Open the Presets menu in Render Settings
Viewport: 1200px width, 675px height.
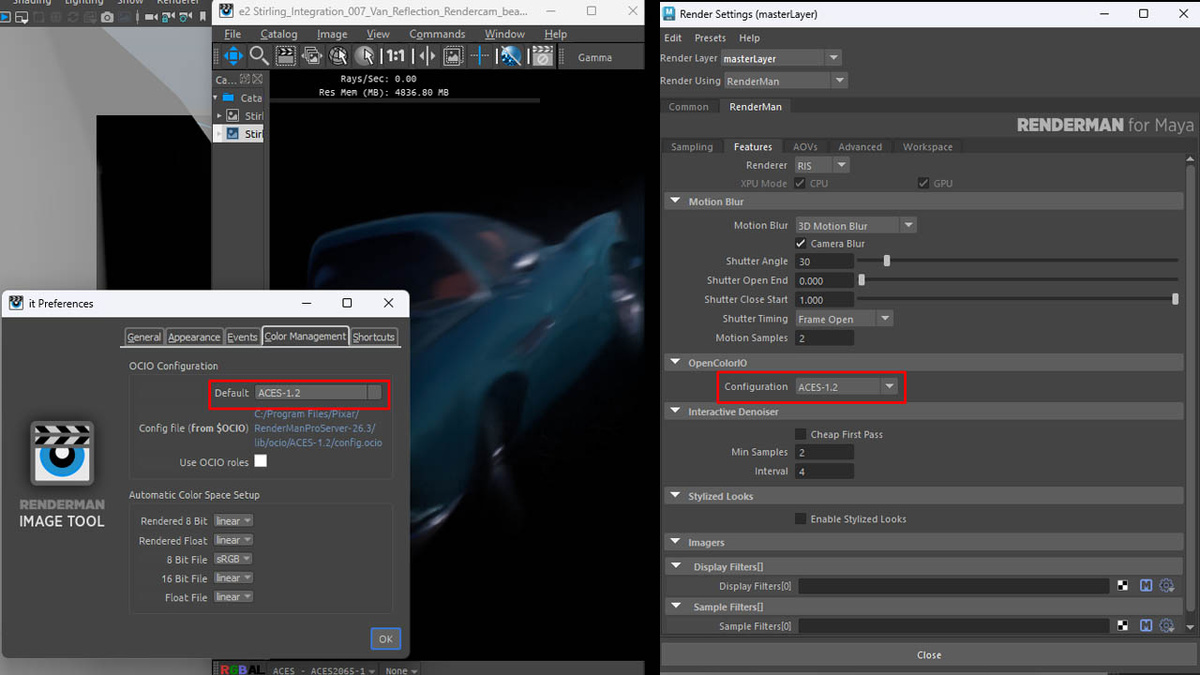[710, 38]
